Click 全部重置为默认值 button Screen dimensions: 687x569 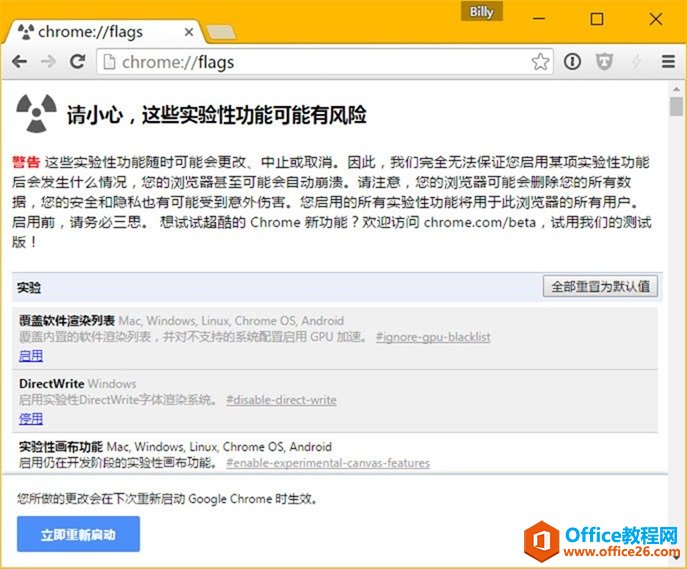600,286
